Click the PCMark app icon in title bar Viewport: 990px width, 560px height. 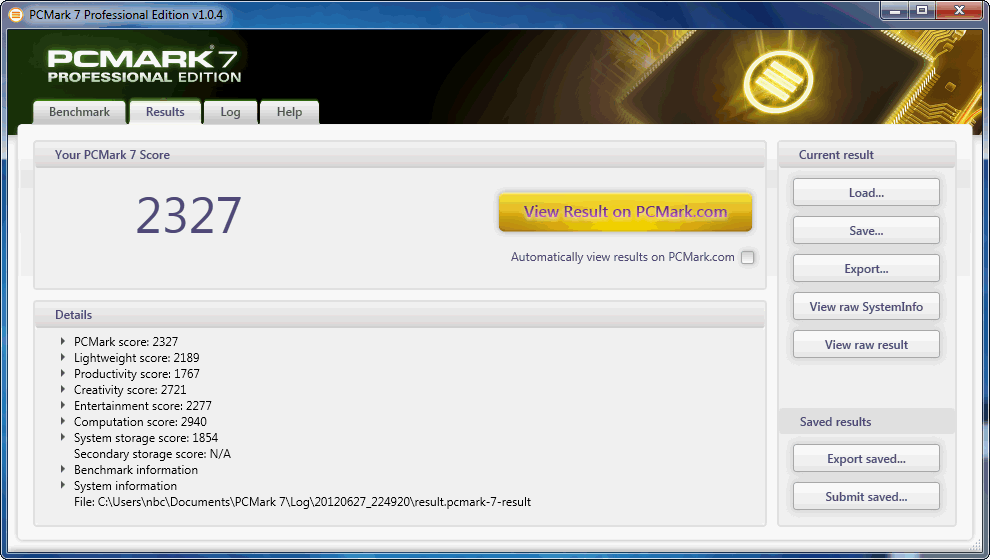point(16,14)
